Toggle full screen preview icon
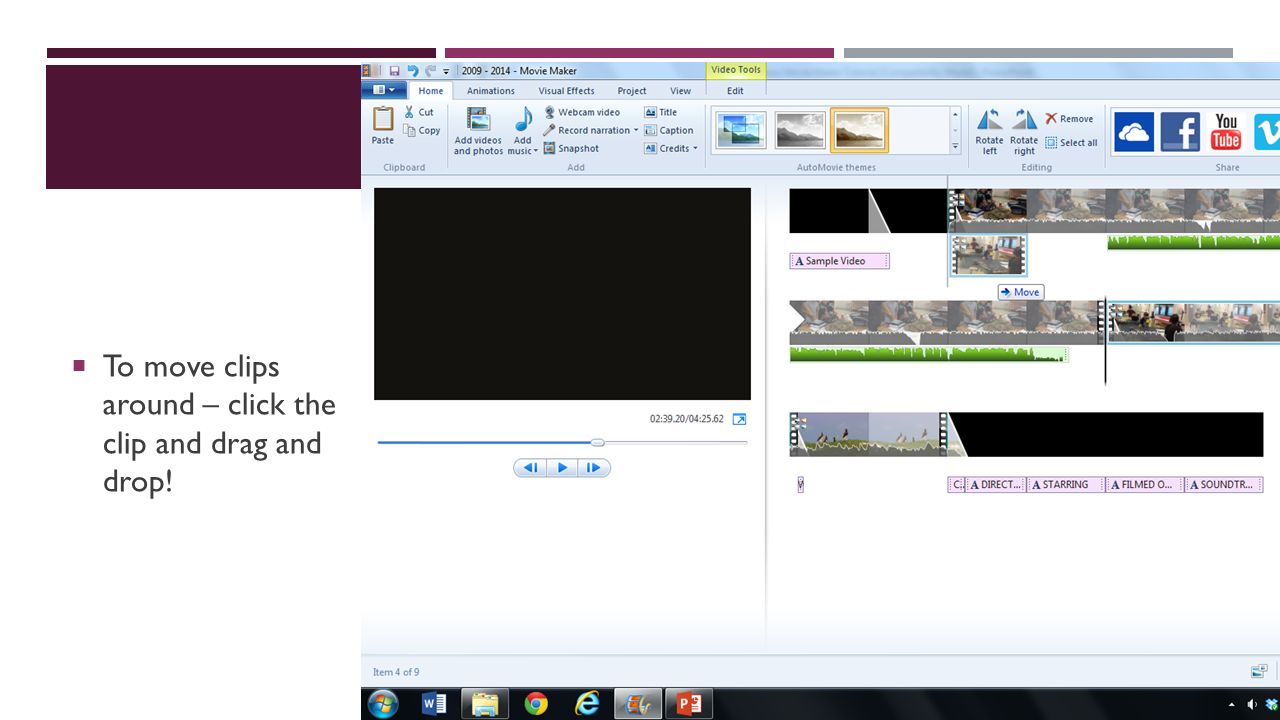 [740, 419]
